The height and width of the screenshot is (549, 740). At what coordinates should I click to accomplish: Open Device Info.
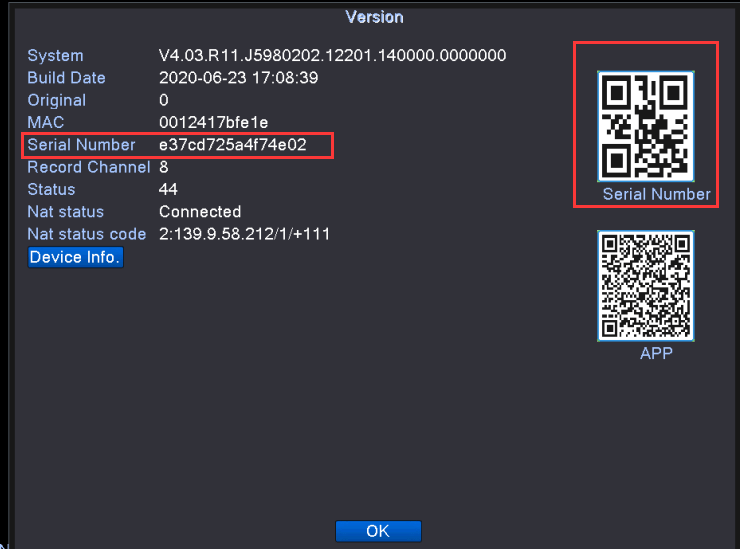pos(75,257)
